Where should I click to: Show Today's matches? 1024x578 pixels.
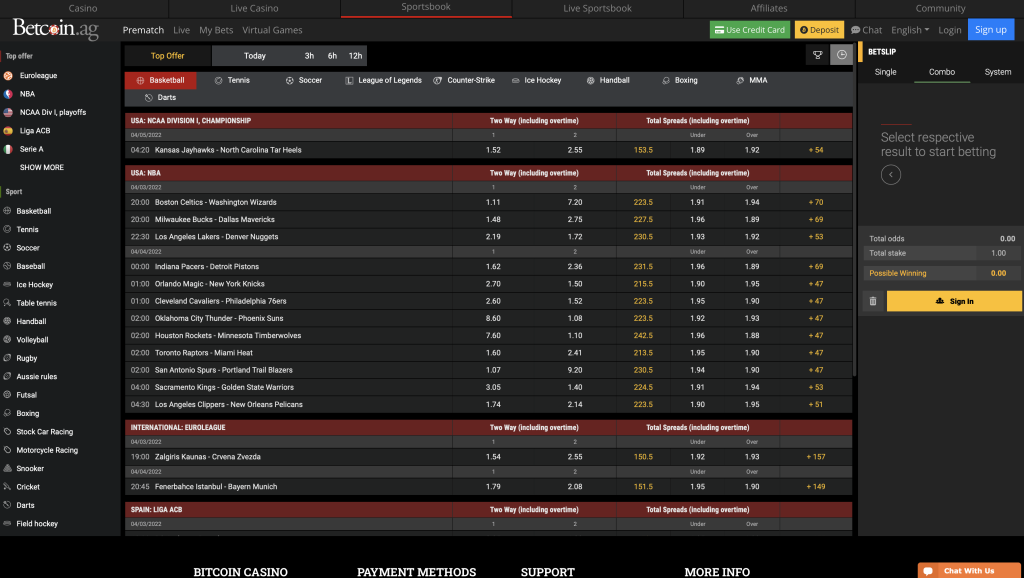tap(255, 56)
